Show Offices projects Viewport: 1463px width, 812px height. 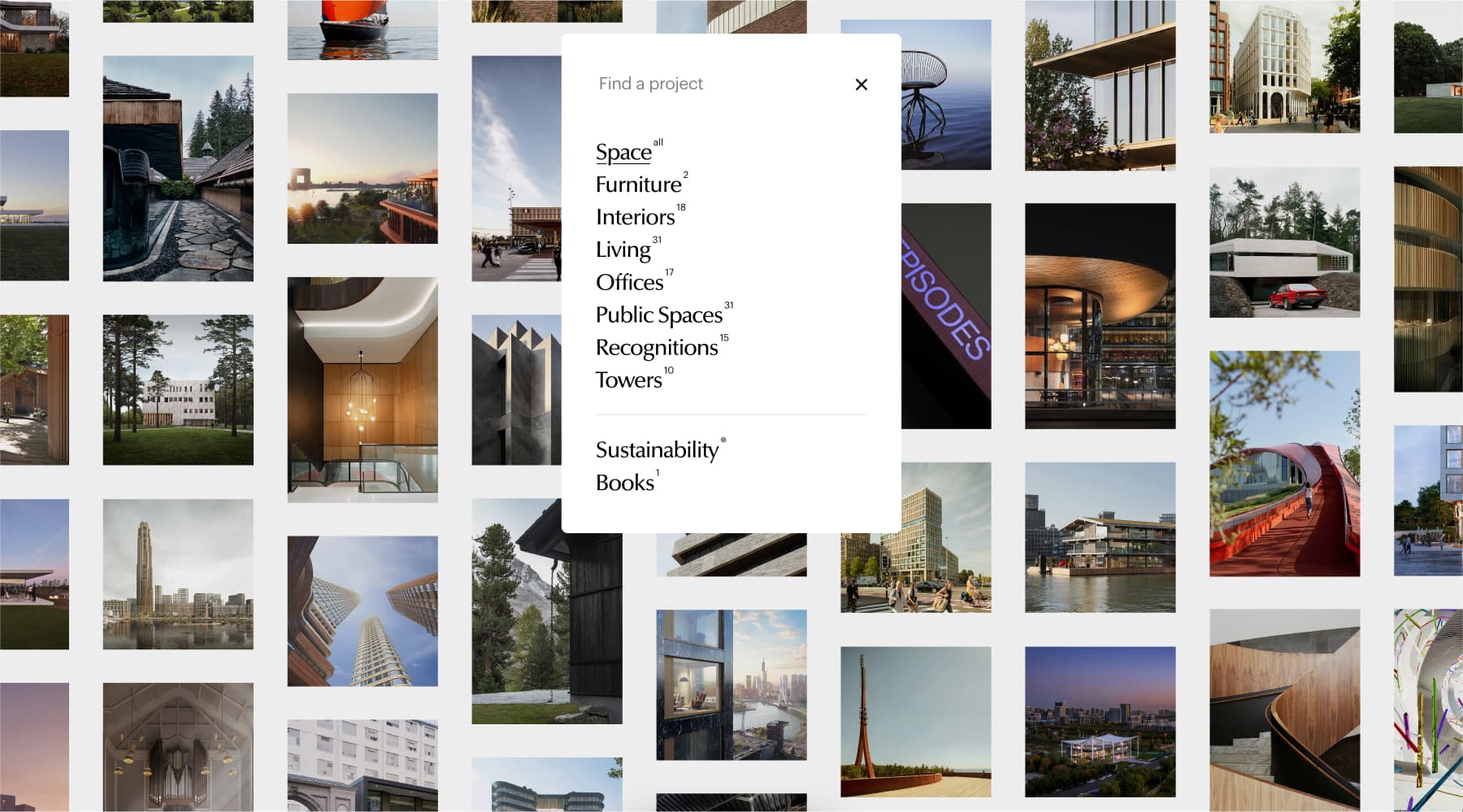(x=629, y=282)
